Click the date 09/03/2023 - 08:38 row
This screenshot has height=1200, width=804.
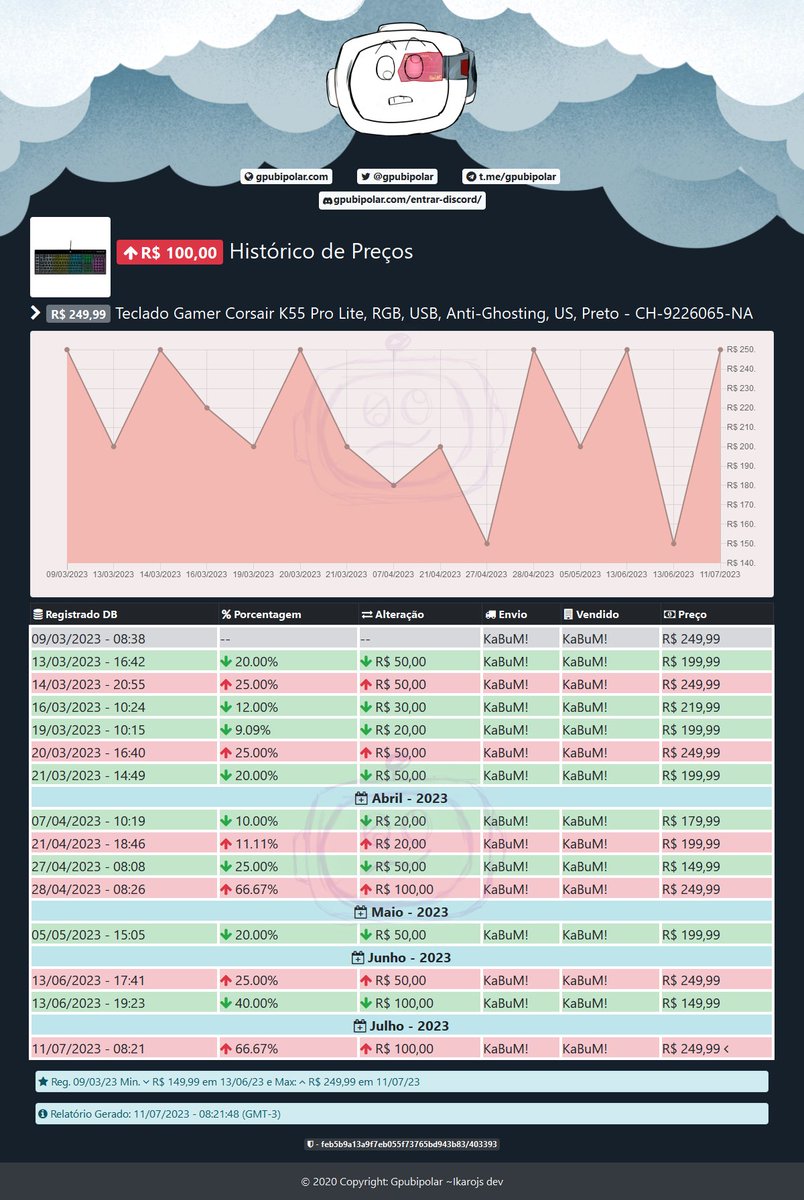[402, 638]
